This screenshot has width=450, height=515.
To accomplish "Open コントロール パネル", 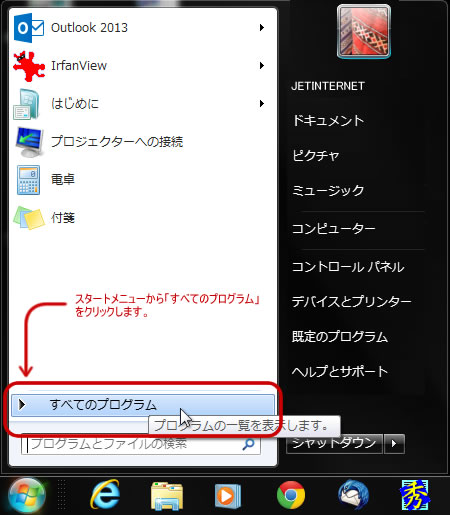I will pyautogui.click(x=348, y=267).
